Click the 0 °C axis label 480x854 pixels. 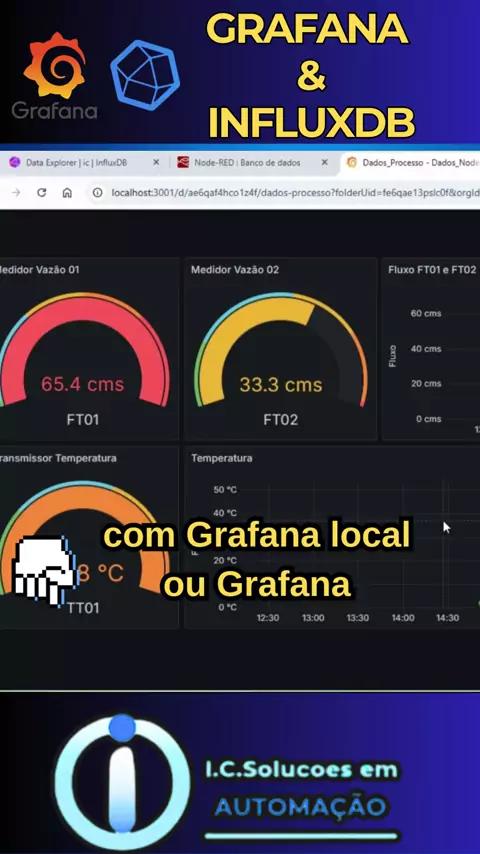(228, 607)
